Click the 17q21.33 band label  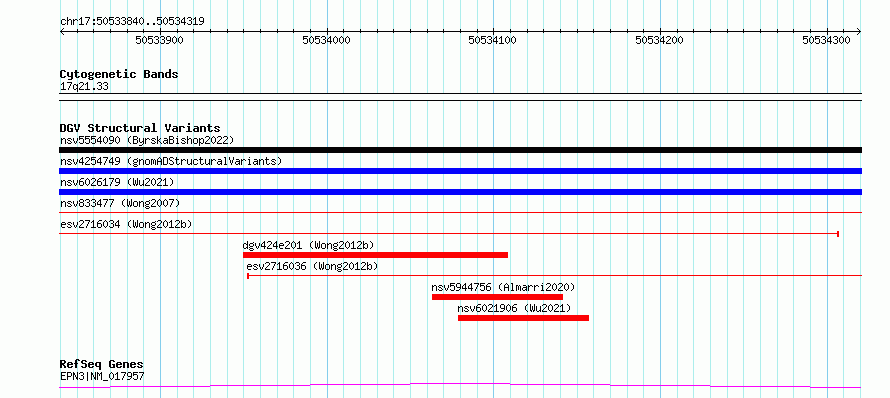click(84, 86)
